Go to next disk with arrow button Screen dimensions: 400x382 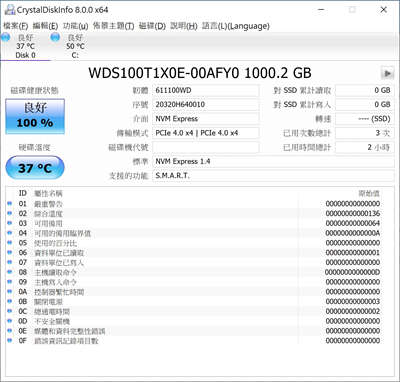click(387, 73)
